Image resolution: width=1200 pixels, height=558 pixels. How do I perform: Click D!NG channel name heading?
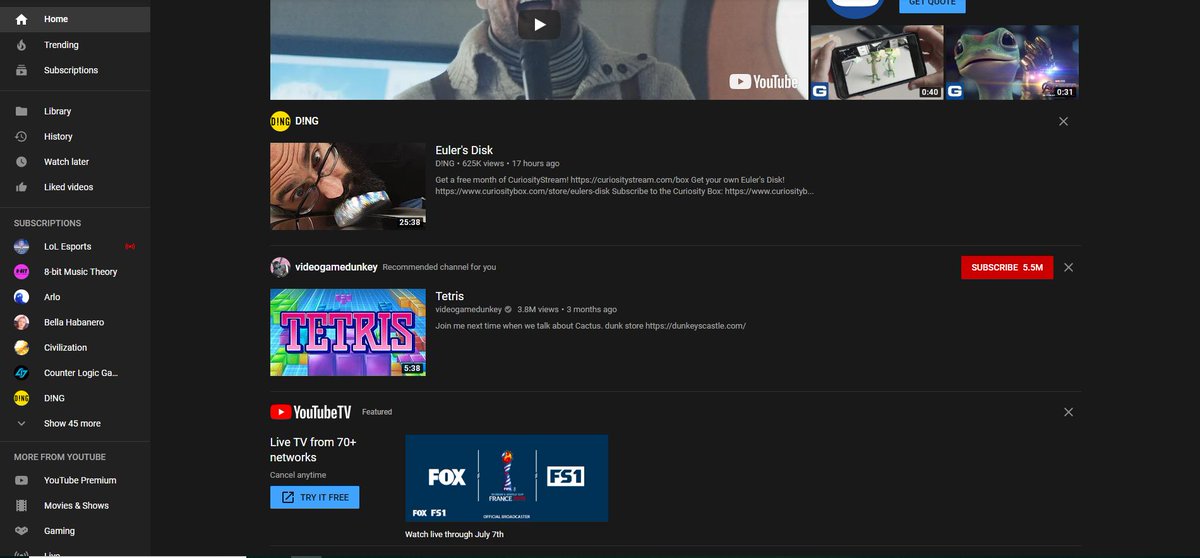(x=307, y=121)
